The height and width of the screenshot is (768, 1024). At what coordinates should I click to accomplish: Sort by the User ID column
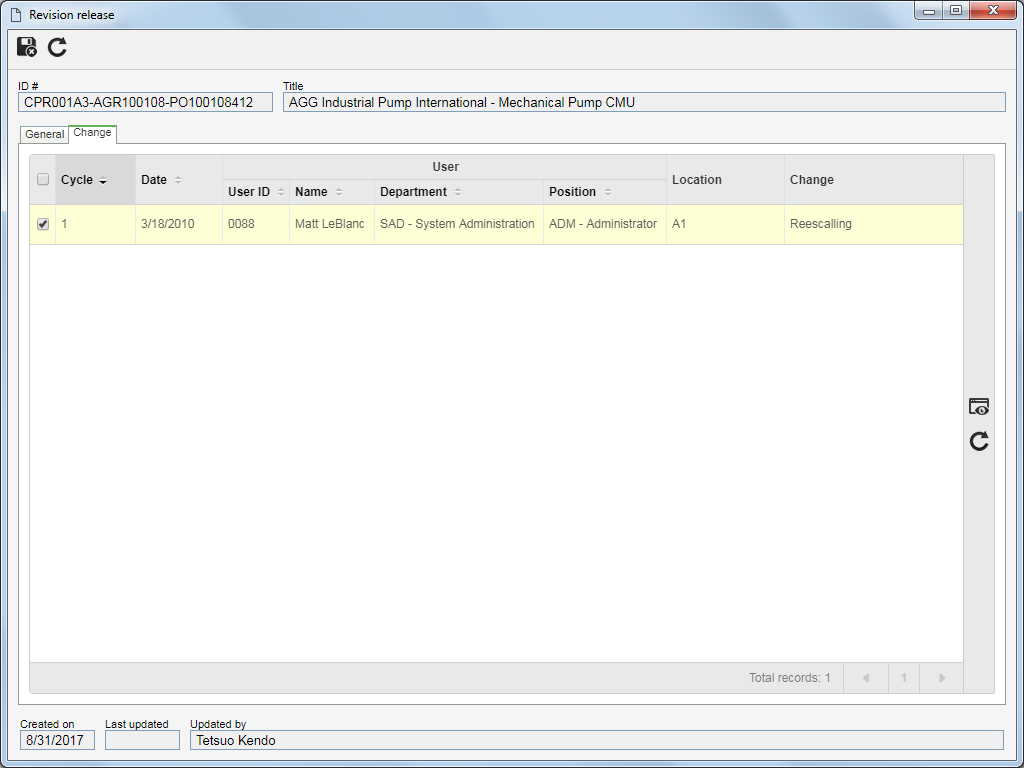256,192
